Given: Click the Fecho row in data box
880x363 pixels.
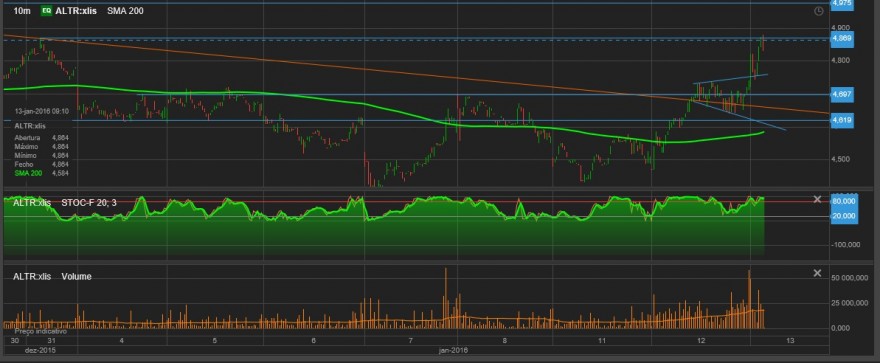Looking at the screenshot, I should [41, 164].
